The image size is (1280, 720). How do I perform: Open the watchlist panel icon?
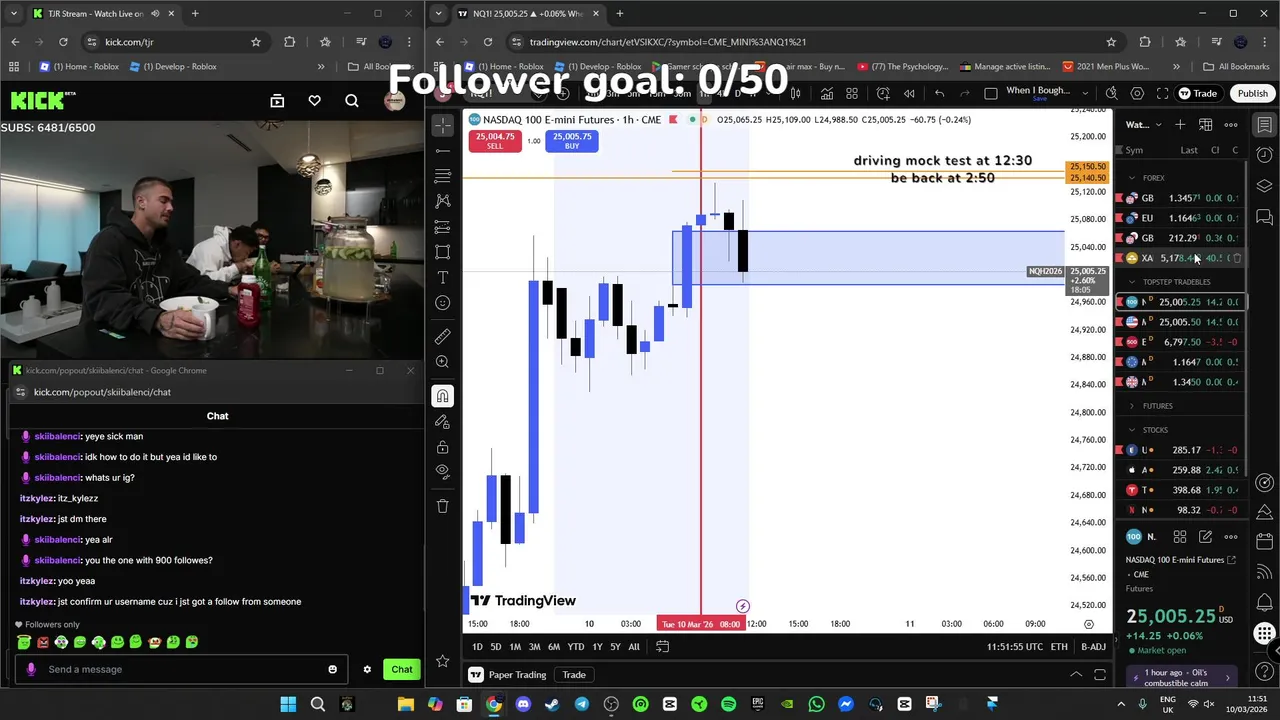(1265, 125)
